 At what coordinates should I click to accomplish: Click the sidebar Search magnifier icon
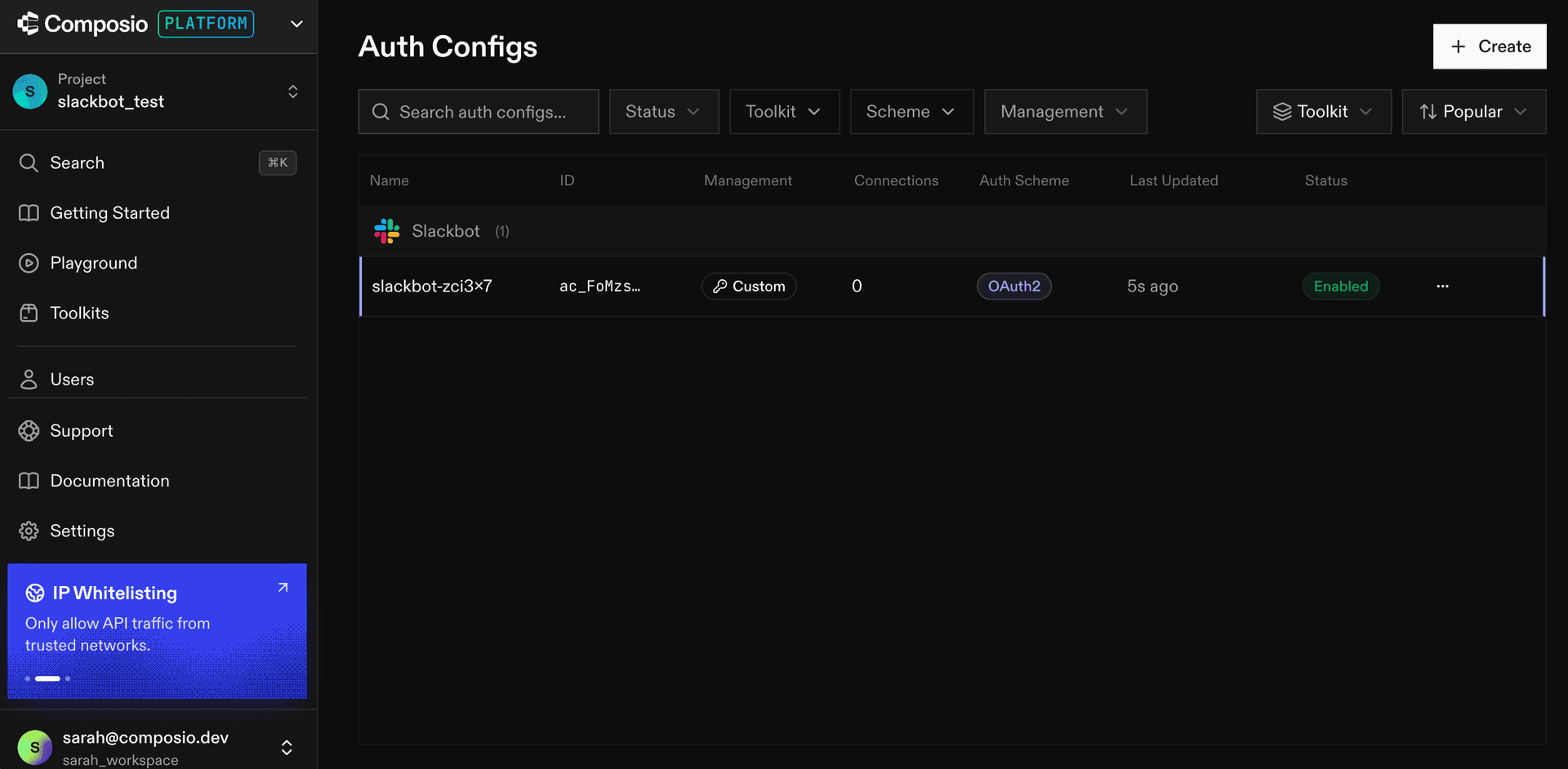(29, 162)
